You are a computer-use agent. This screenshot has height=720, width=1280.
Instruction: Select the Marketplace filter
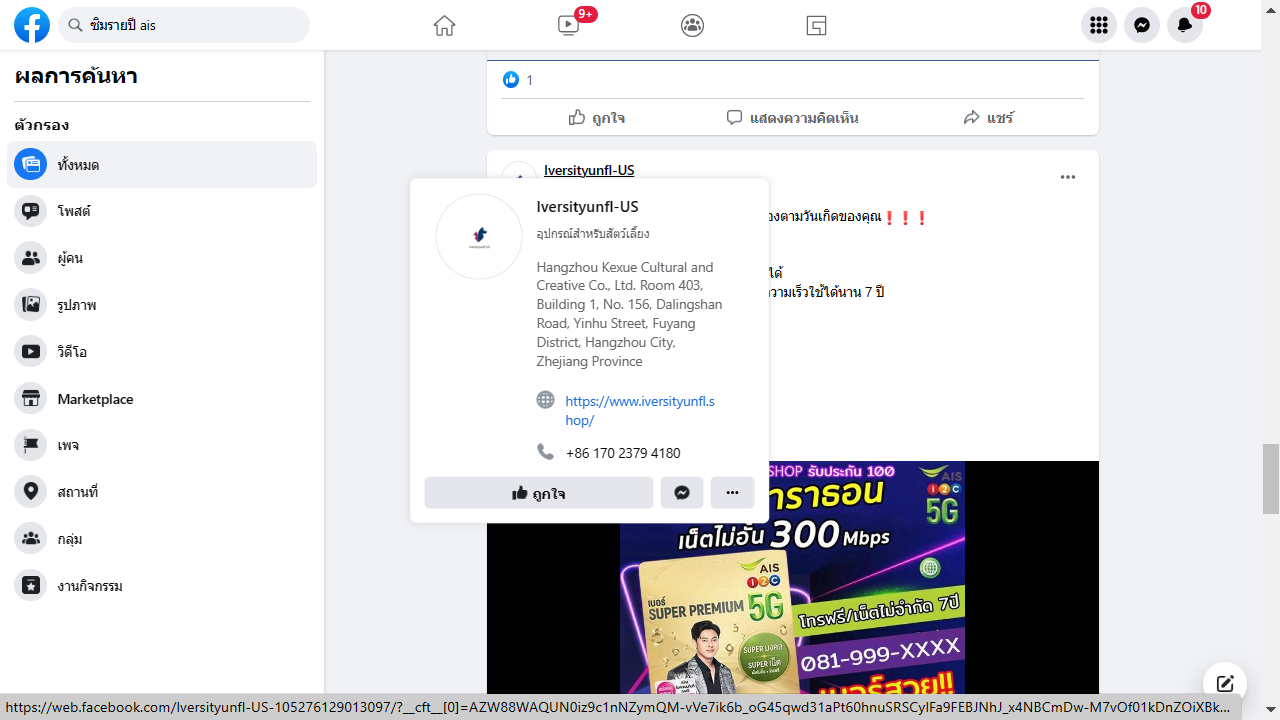pyautogui.click(x=162, y=399)
